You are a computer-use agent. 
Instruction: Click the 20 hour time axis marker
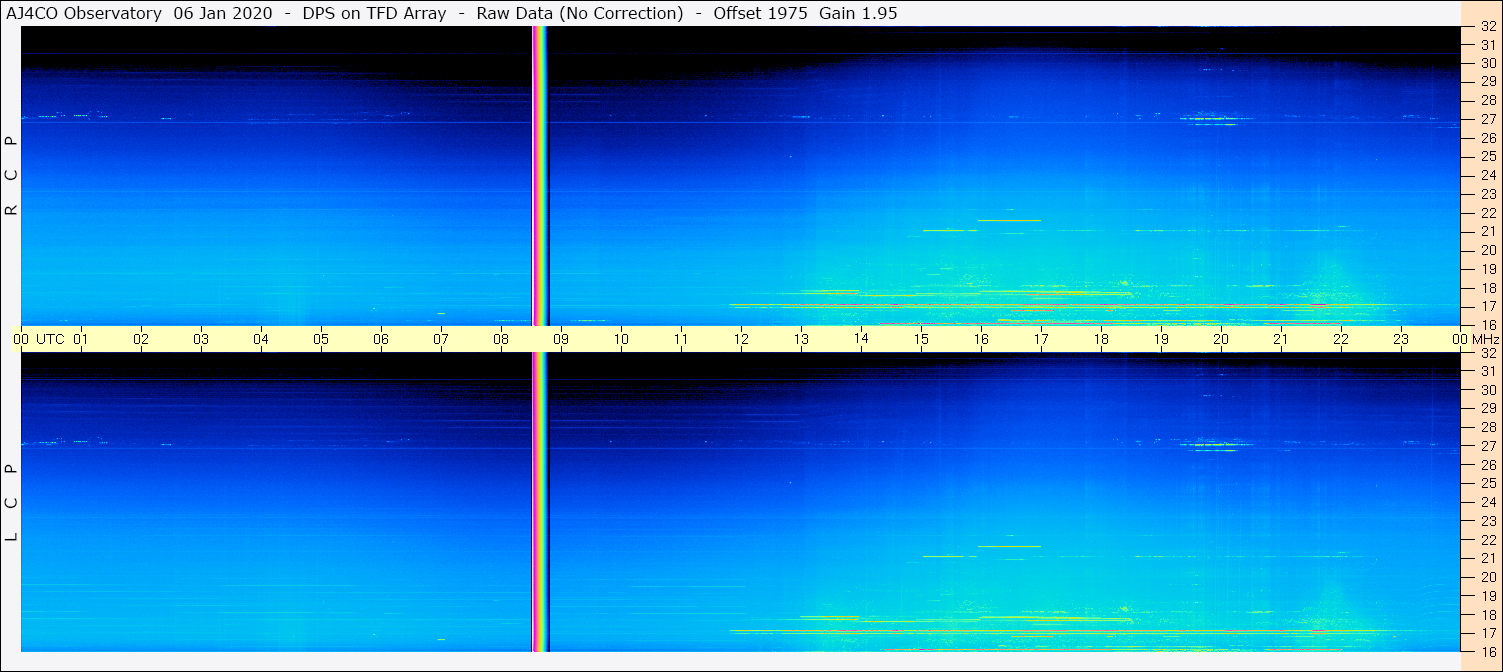point(1221,339)
